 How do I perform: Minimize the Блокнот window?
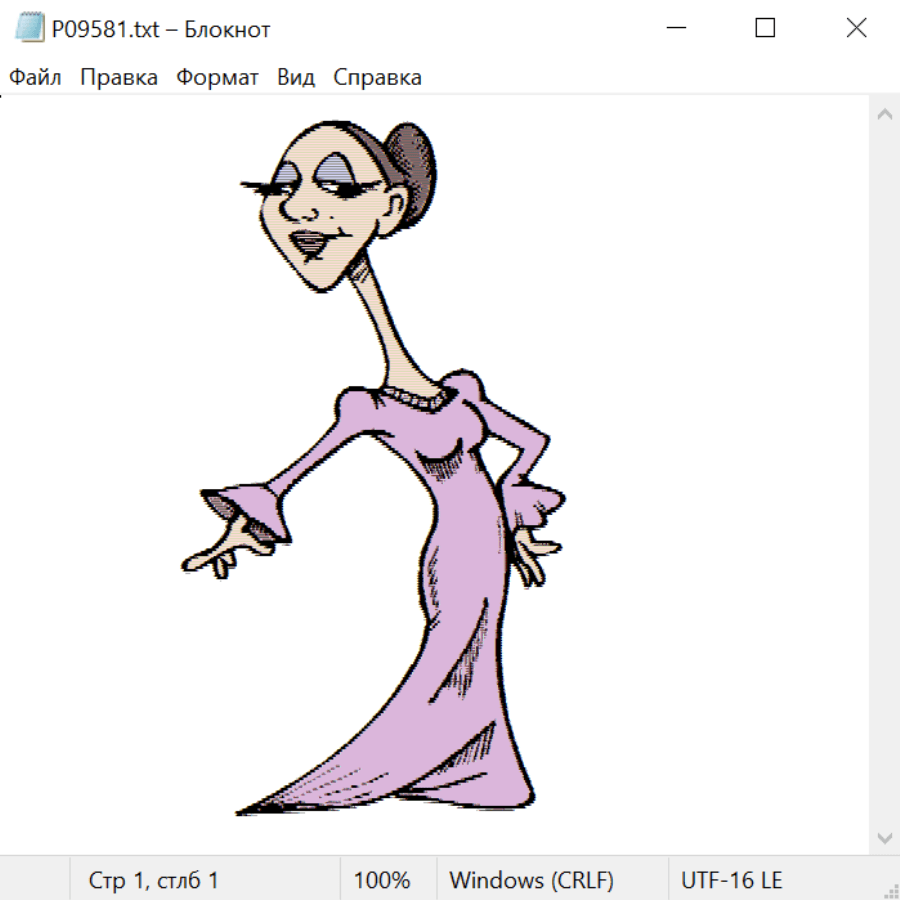[x=674, y=29]
